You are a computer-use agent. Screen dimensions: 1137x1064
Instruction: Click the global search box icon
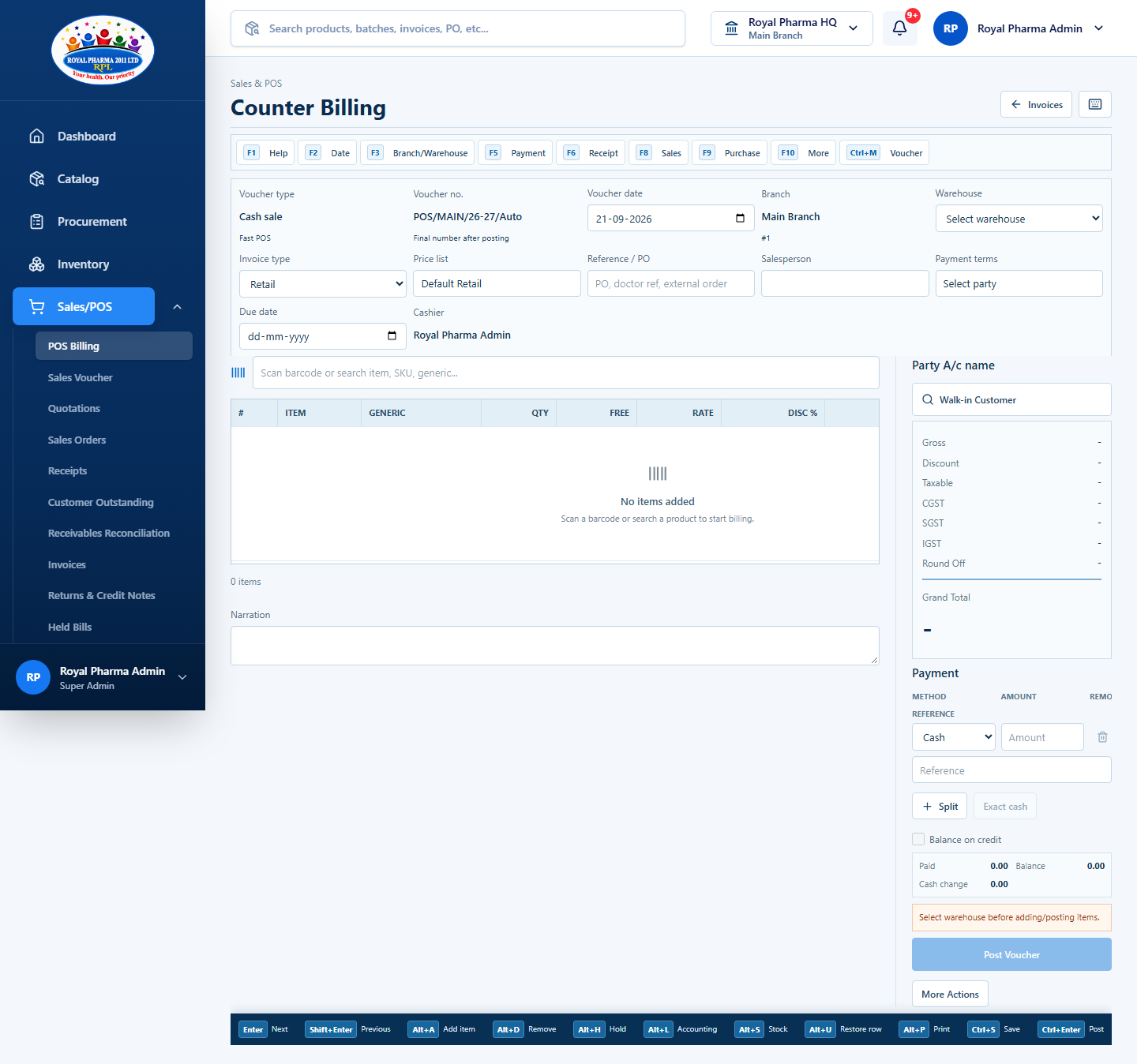point(252,28)
